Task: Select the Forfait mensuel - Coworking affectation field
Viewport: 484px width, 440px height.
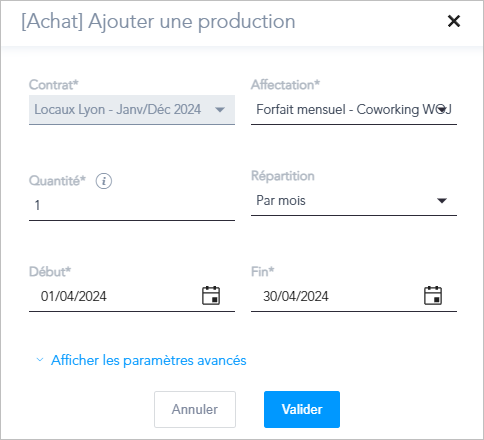Action: 354,110
